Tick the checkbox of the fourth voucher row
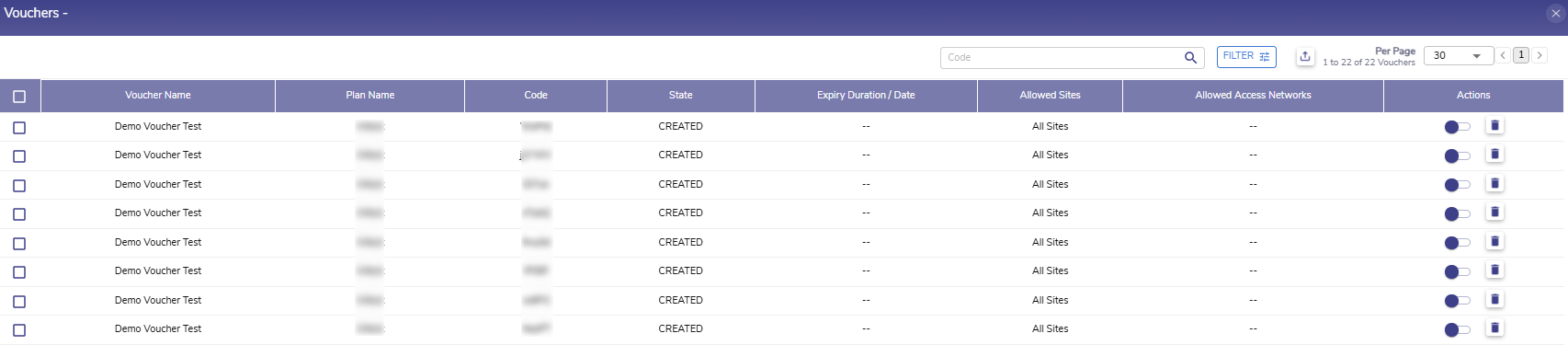 [x=19, y=214]
